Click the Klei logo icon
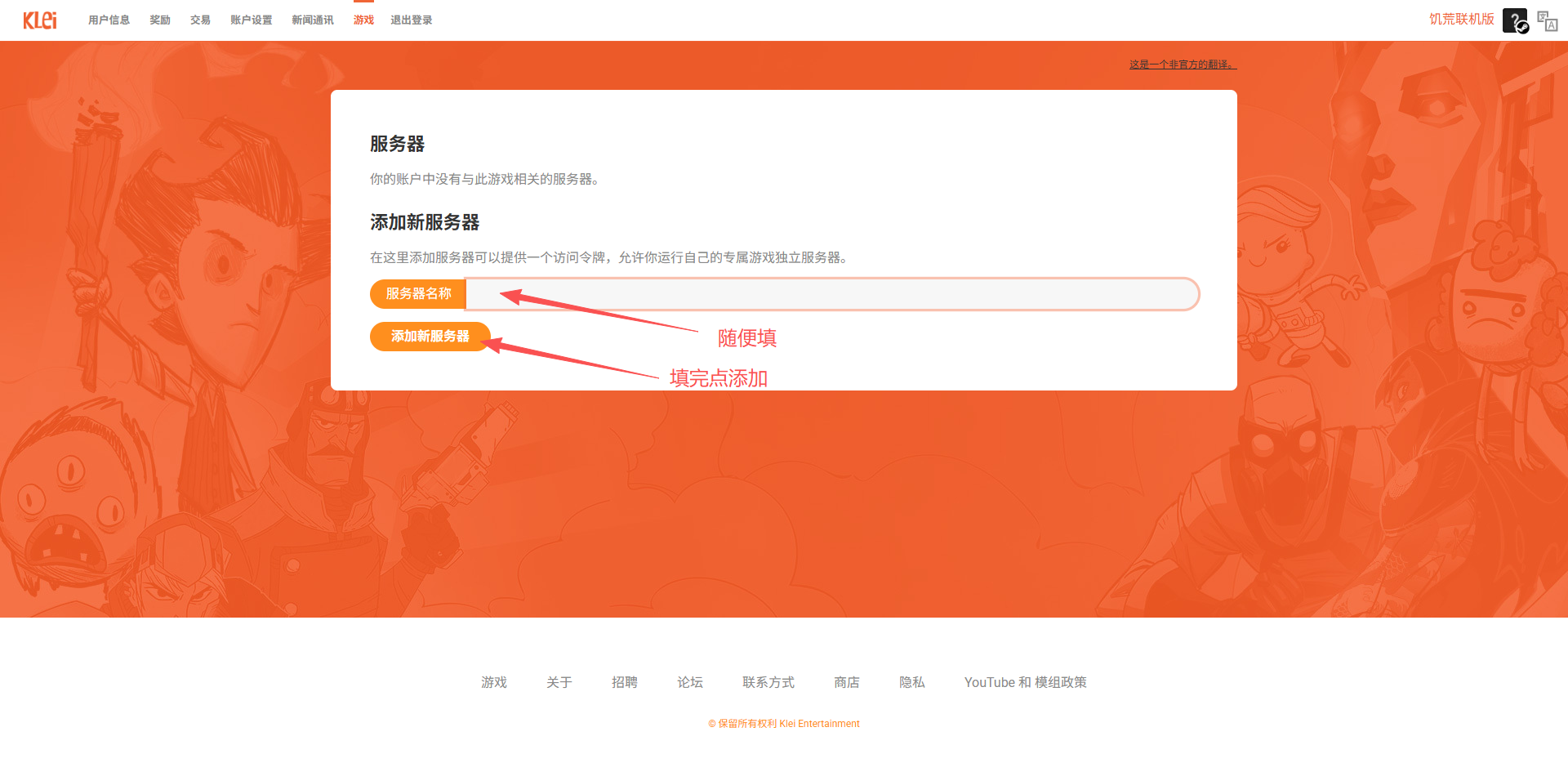Screen dimensions: 1568x772 click(x=40, y=20)
